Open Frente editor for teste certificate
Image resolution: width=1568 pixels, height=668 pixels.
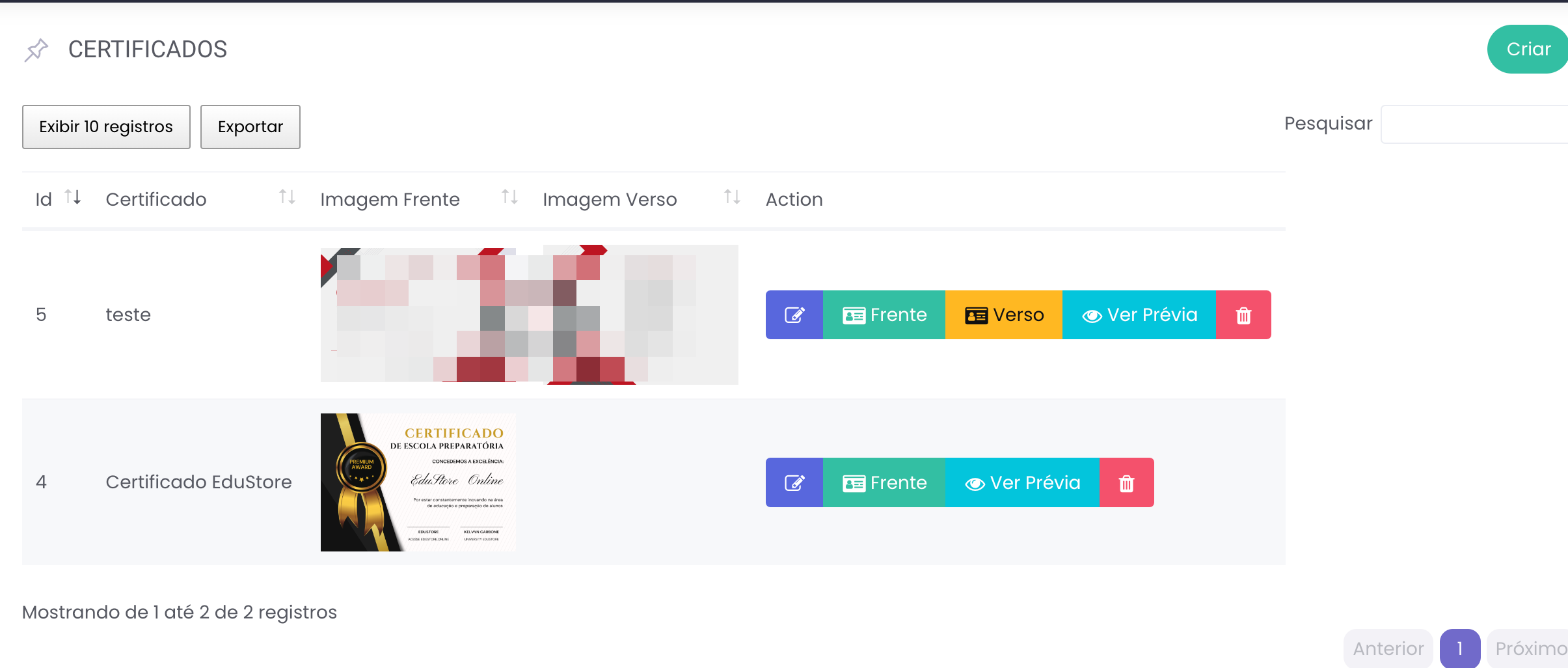[884, 315]
